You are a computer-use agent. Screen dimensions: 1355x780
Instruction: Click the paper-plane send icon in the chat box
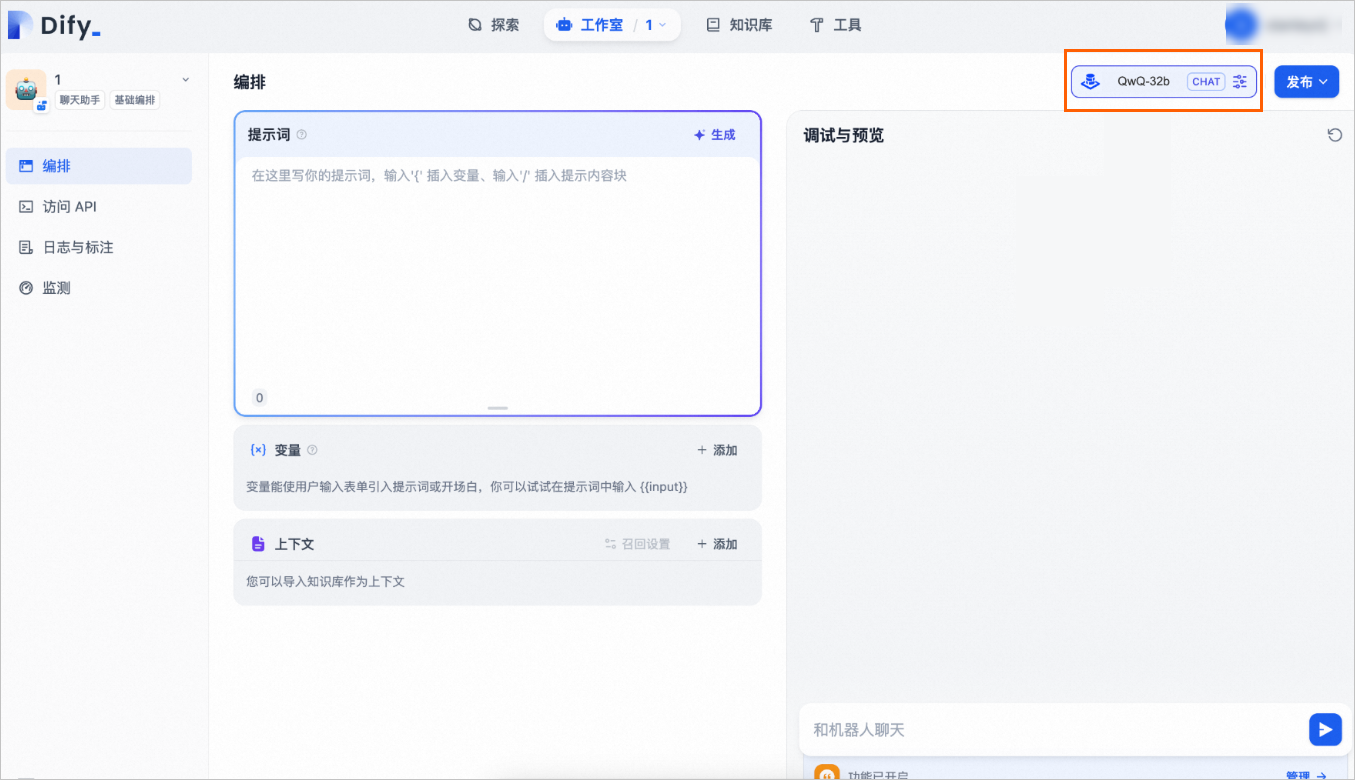coord(1325,729)
